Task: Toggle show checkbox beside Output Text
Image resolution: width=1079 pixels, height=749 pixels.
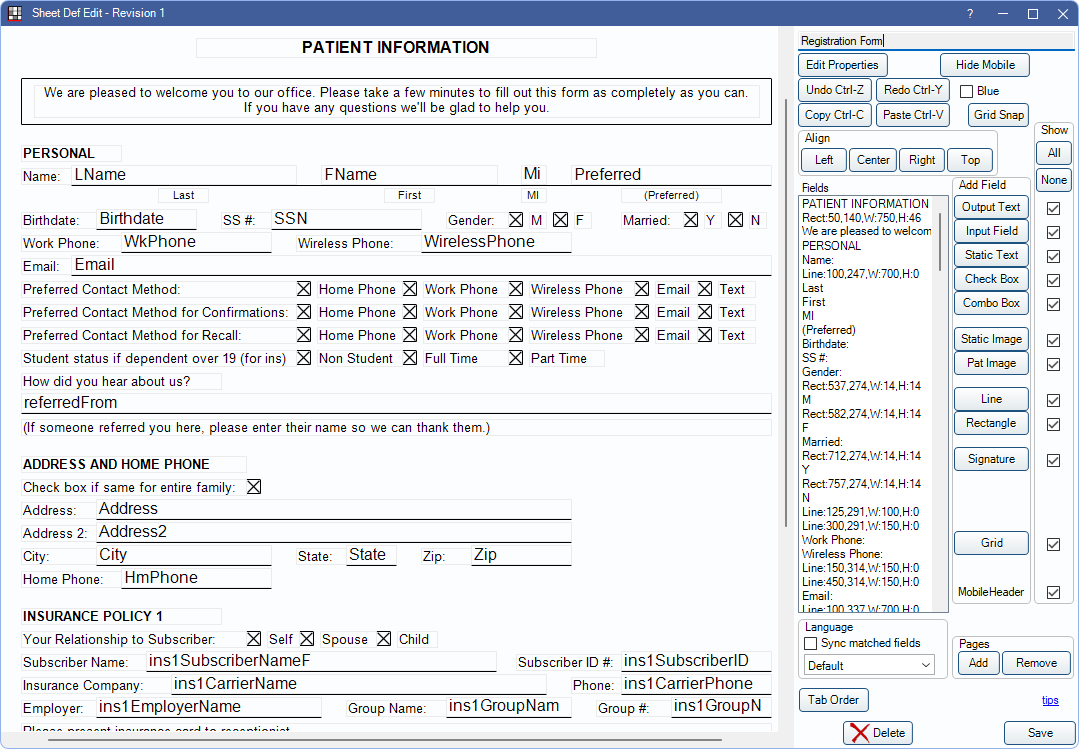Action: (1053, 208)
